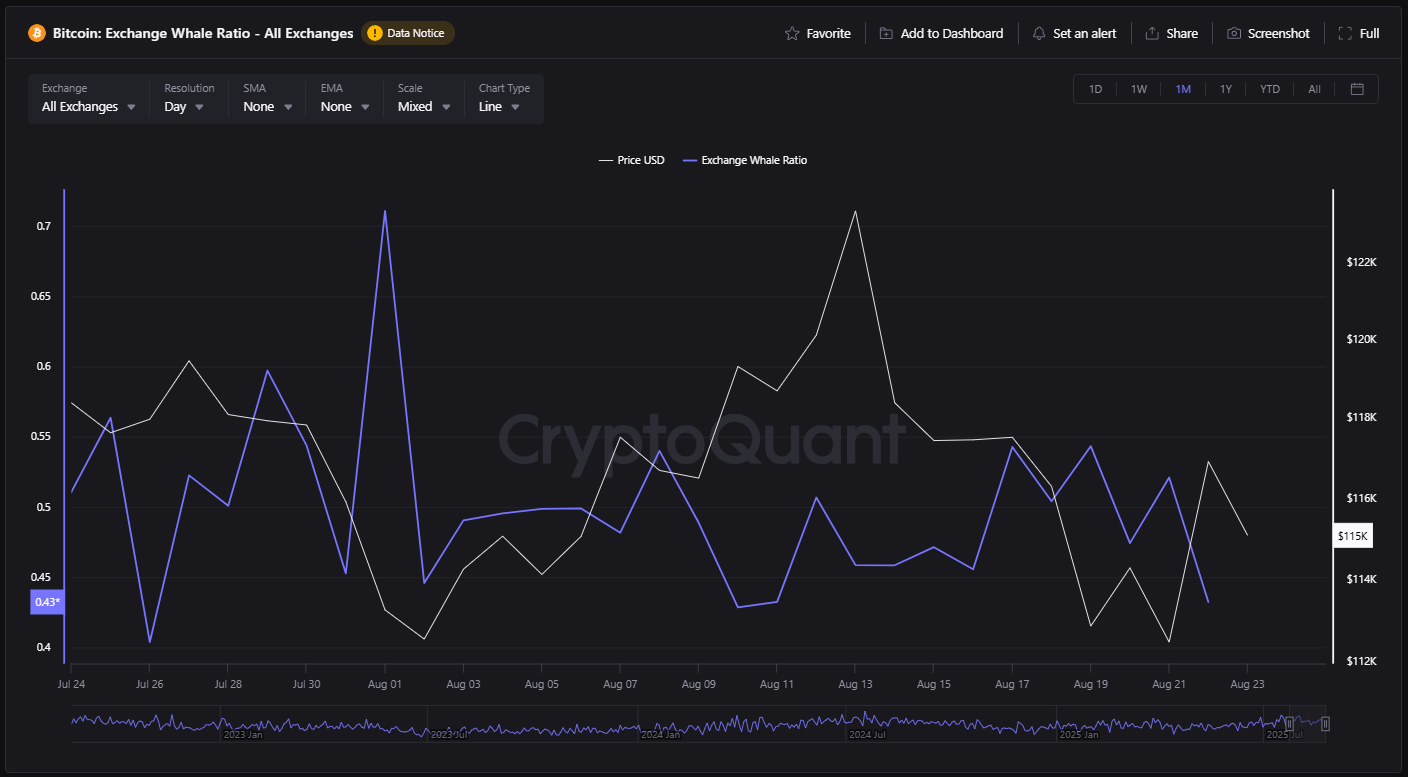This screenshot has width=1408, height=777.
Task: Select the 1M time range
Action: [x=1183, y=89]
